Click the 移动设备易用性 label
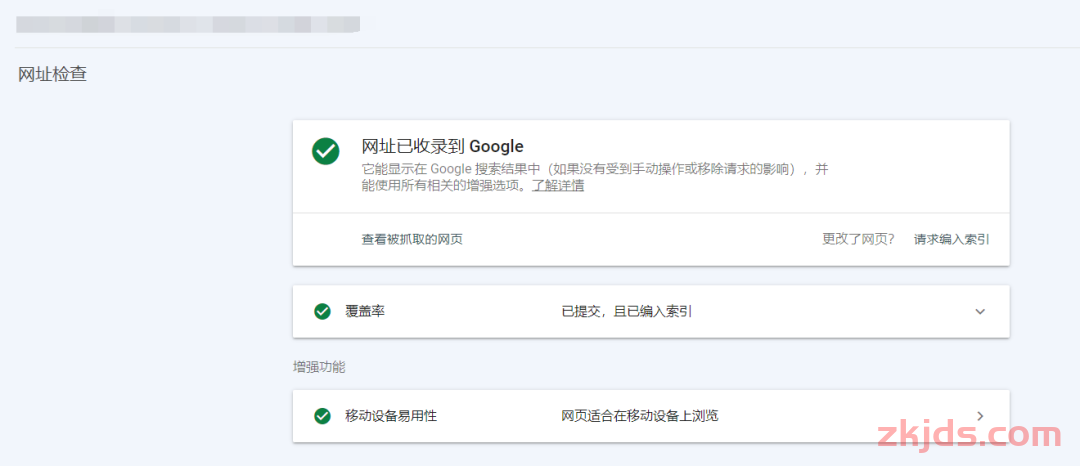 pos(391,416)
